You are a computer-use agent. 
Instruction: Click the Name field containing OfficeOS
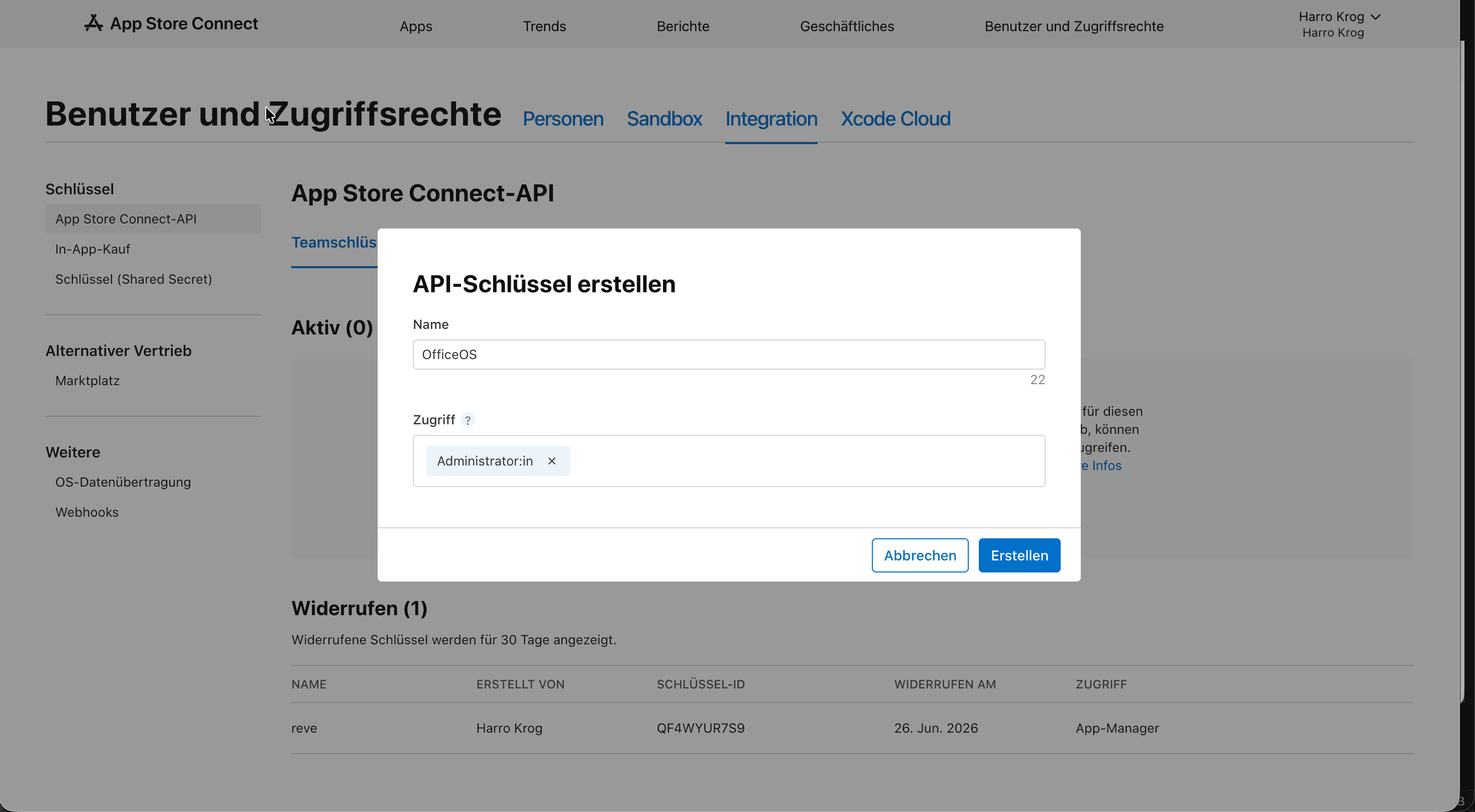(x=728, y=355)
